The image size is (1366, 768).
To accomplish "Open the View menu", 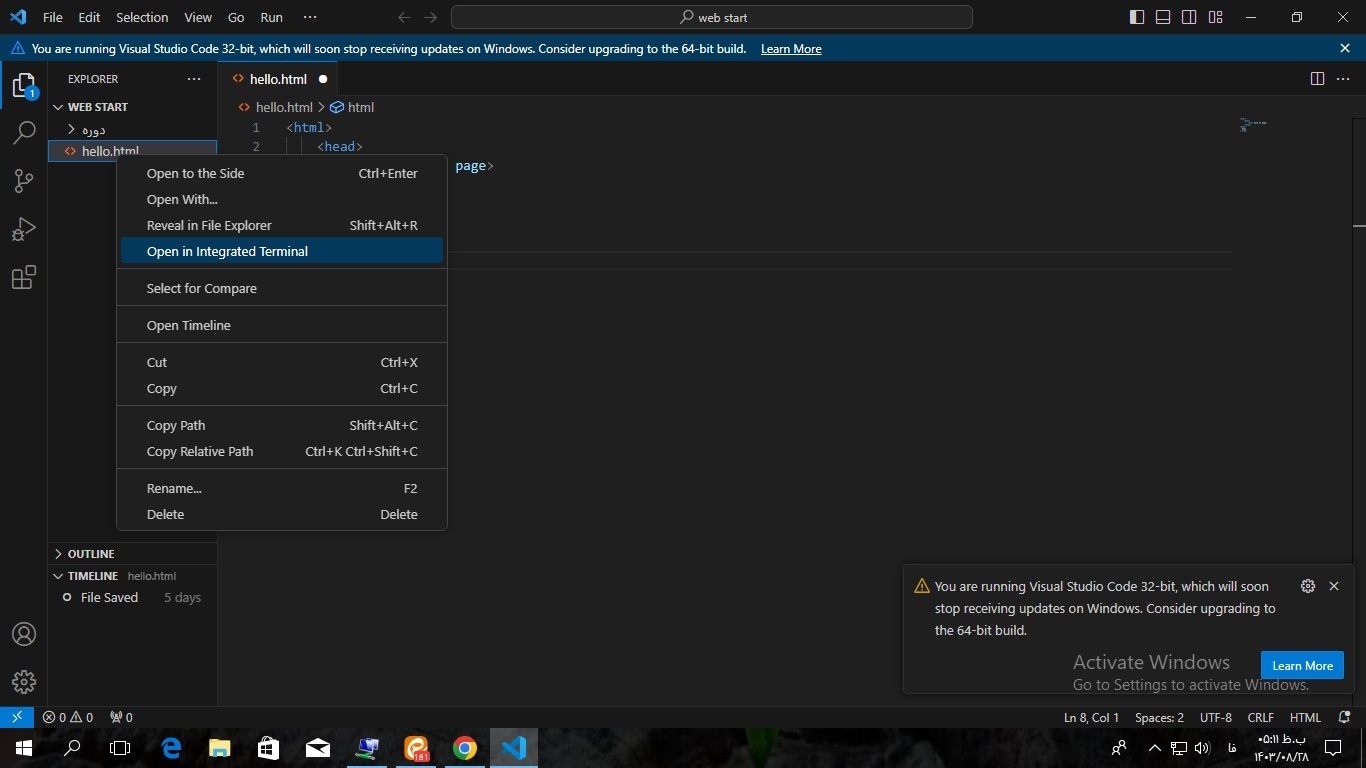I will (x=198, y=17).
